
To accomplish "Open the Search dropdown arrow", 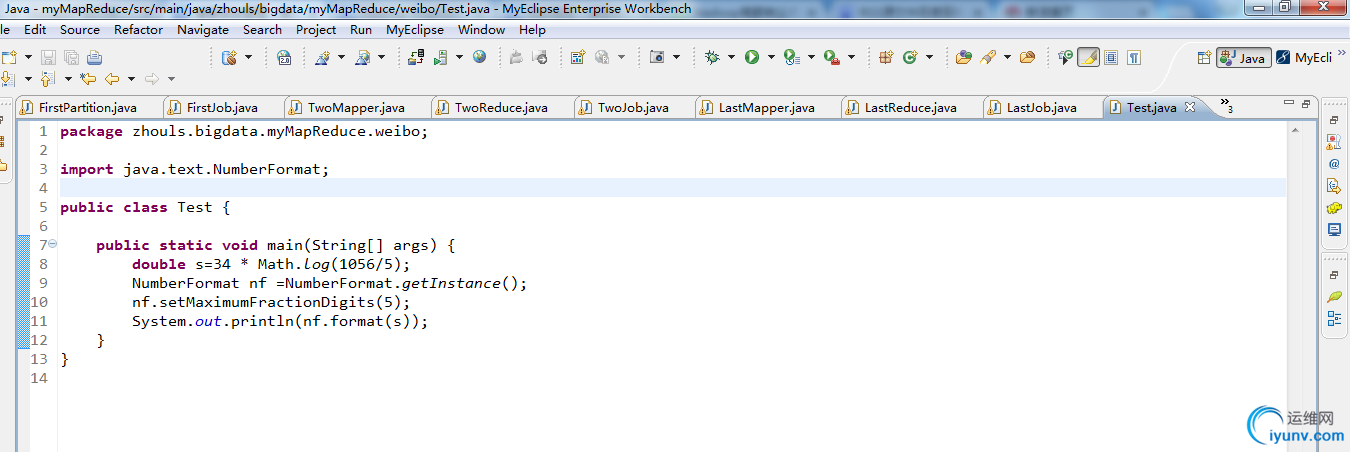I will (1007, 57).
